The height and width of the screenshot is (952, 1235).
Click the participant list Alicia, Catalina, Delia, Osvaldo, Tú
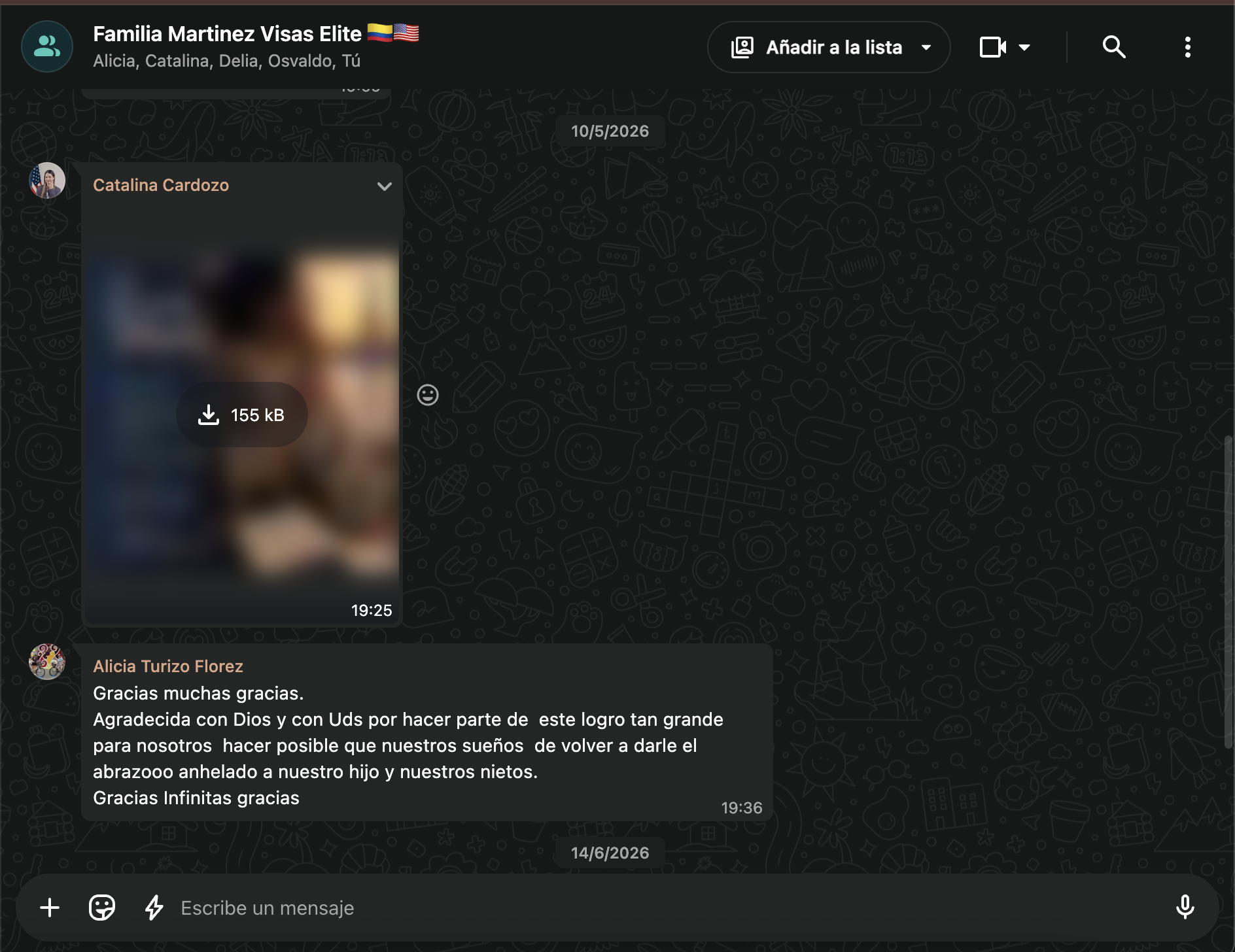[227, 61]
